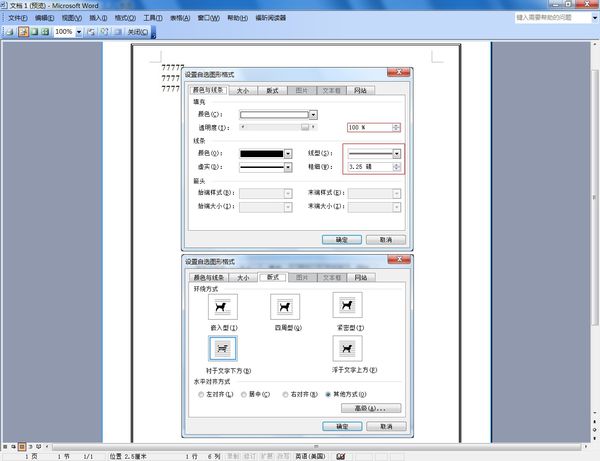Toggle the Magnifier tool in preview toolbar
This screenshot has width=600, height=461.
[23, 32]
